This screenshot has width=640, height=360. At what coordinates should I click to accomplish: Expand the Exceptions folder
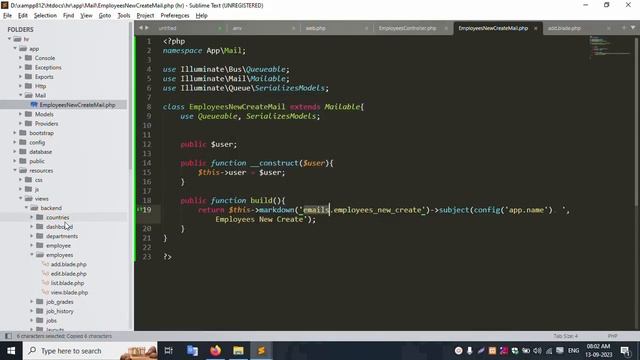click(20, 67)
